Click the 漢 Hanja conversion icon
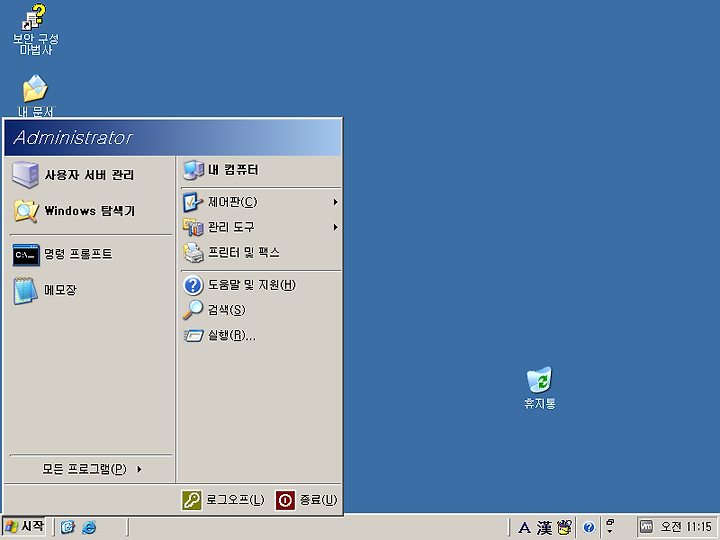Viewport: 720px width, 540px height. [x=544, y=528]
